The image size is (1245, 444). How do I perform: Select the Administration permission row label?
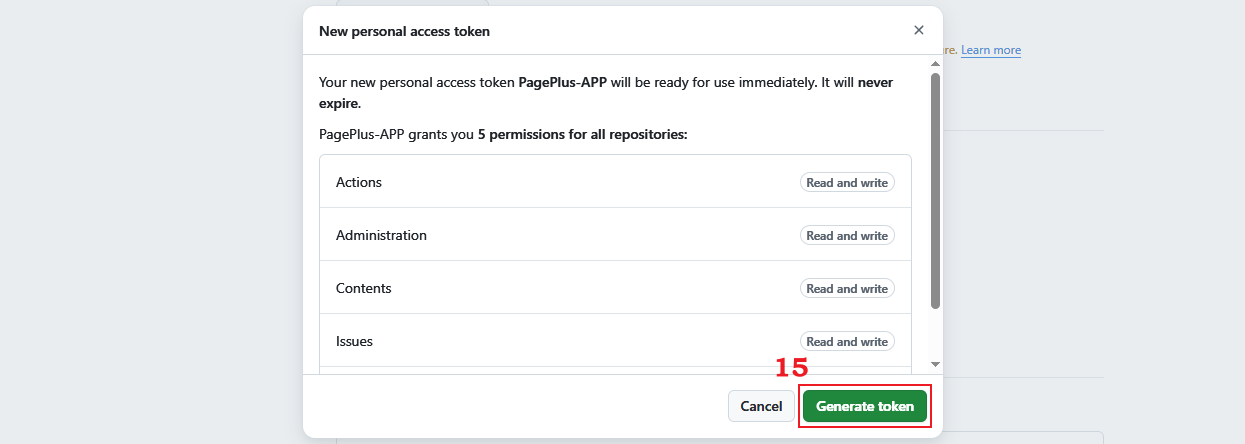coord(381,235)
